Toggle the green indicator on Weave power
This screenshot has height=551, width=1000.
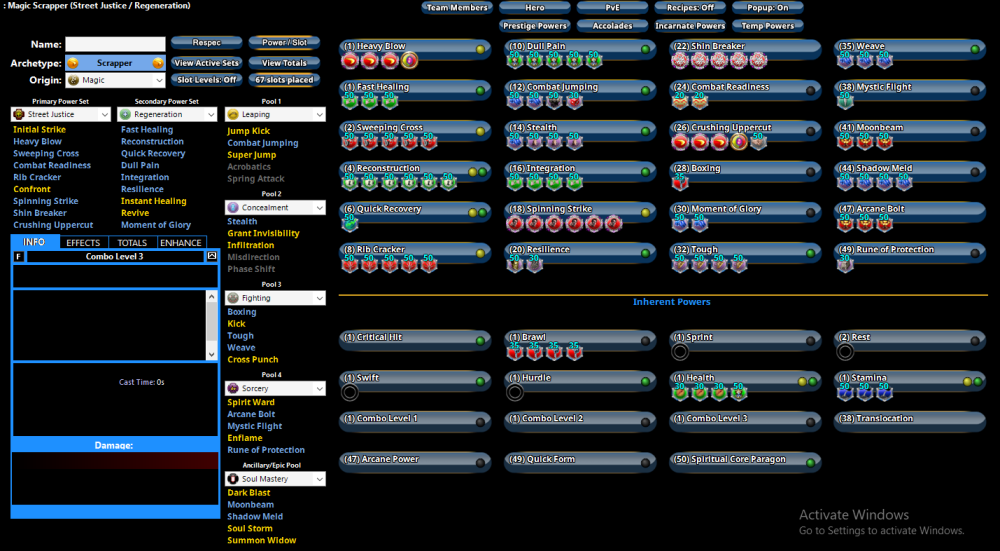click(975, 48)
